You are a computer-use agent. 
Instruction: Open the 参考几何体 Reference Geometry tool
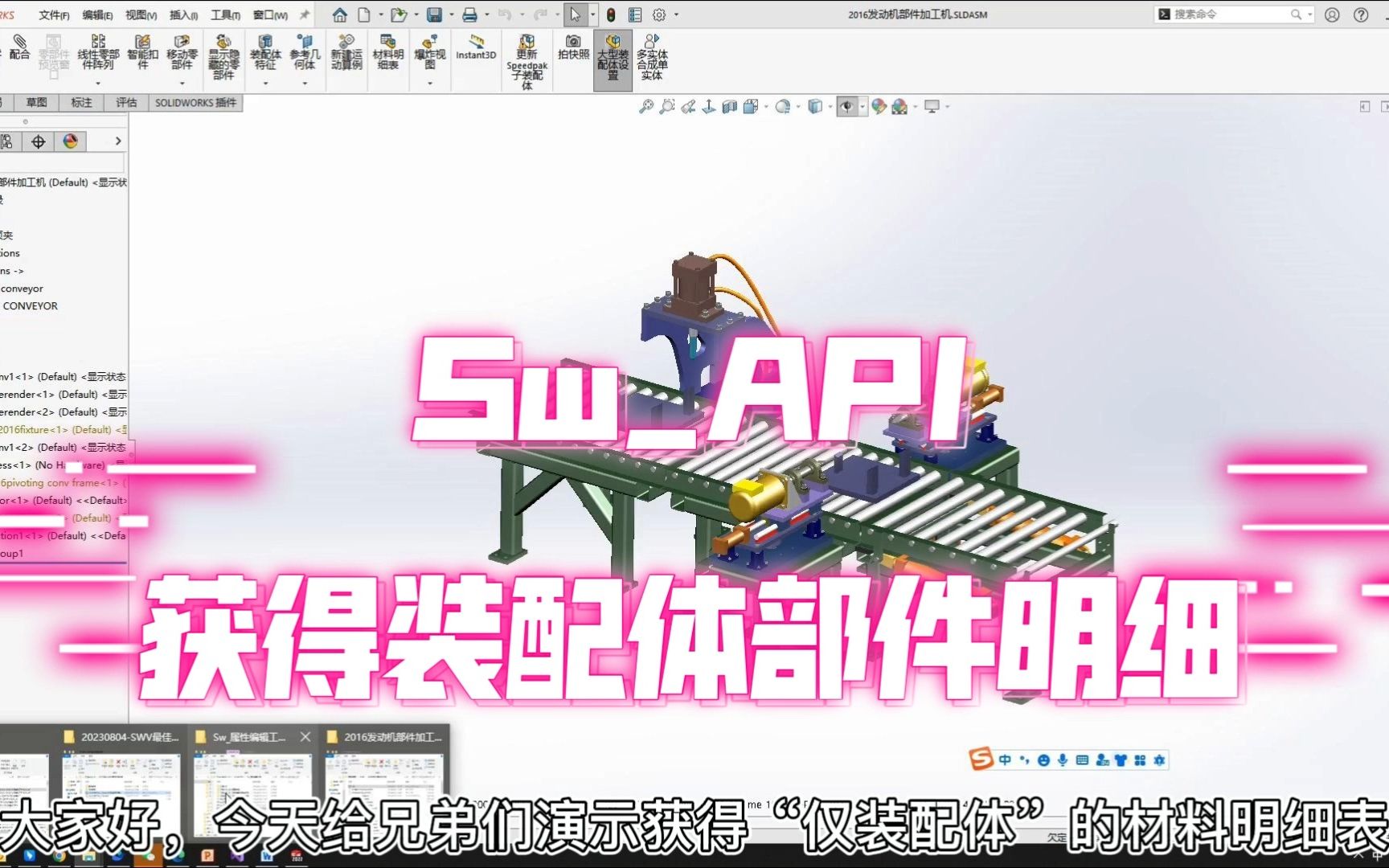pos(305,53)
